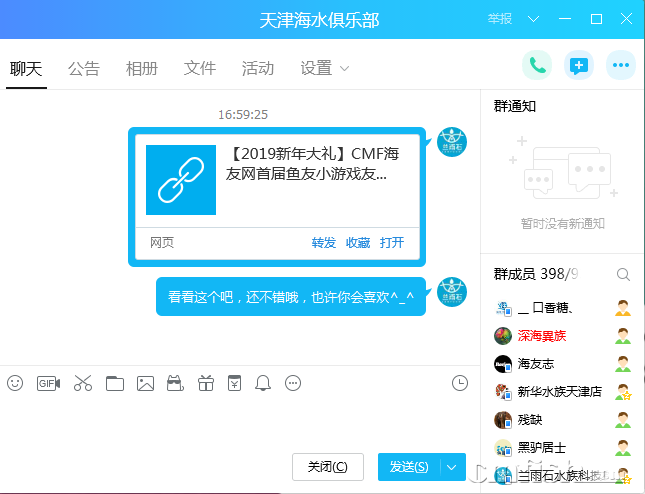This screenshot has height=494, width=645.
Task: Click the blue chat-plus icon
Action: tap(579, 65)
